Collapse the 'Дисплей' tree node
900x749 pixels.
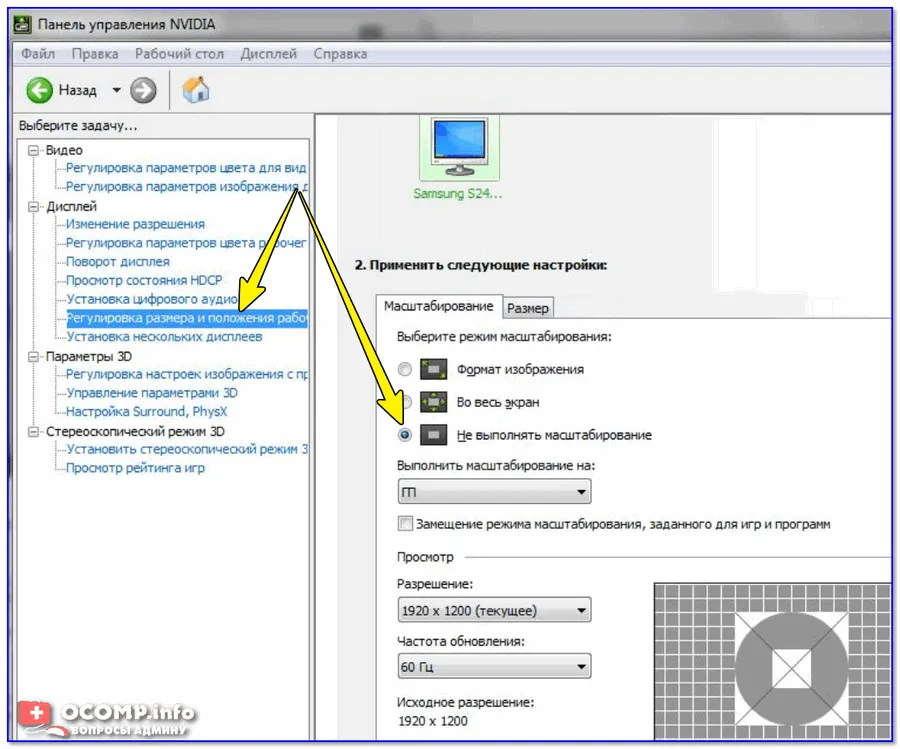[x=34, y=207]
